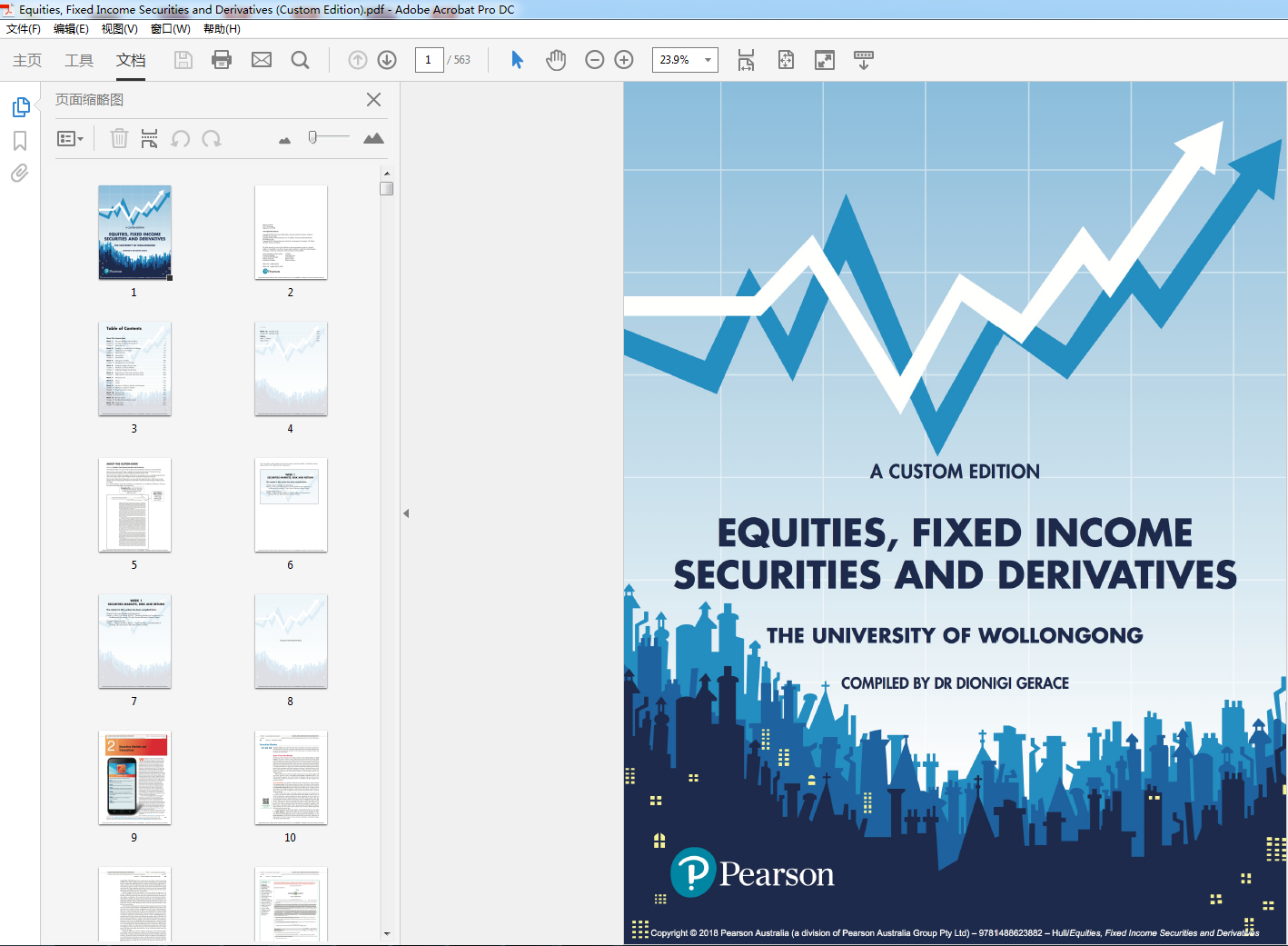1288x946 pixels.
Task: Open the 窗口(W) menu
Action: 171,29
